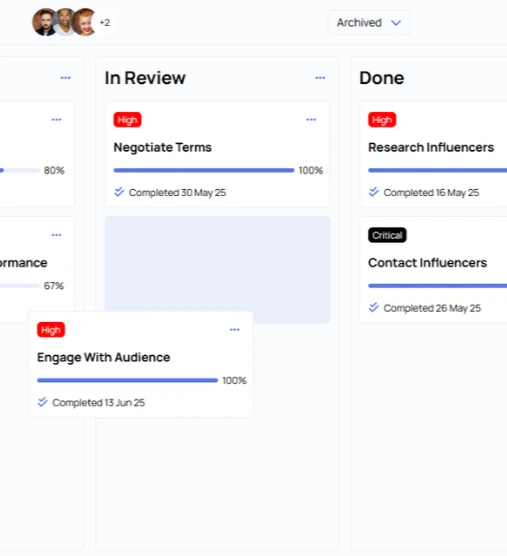Toggle Contact Influencers completed checkmark
This screenshot has width=507, height=556.
coord(374,307)
